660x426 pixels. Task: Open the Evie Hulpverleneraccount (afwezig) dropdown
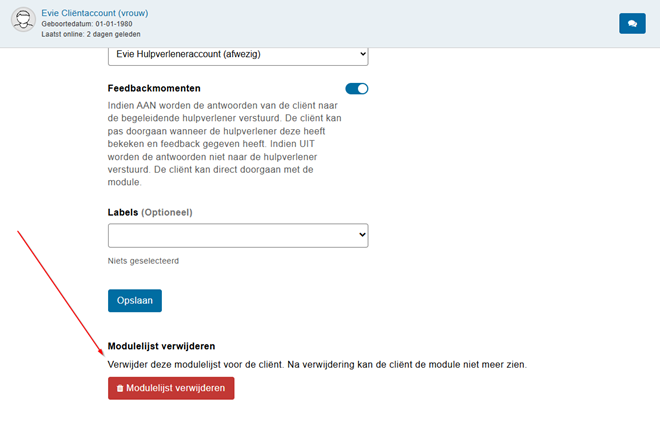coord(238,54)
